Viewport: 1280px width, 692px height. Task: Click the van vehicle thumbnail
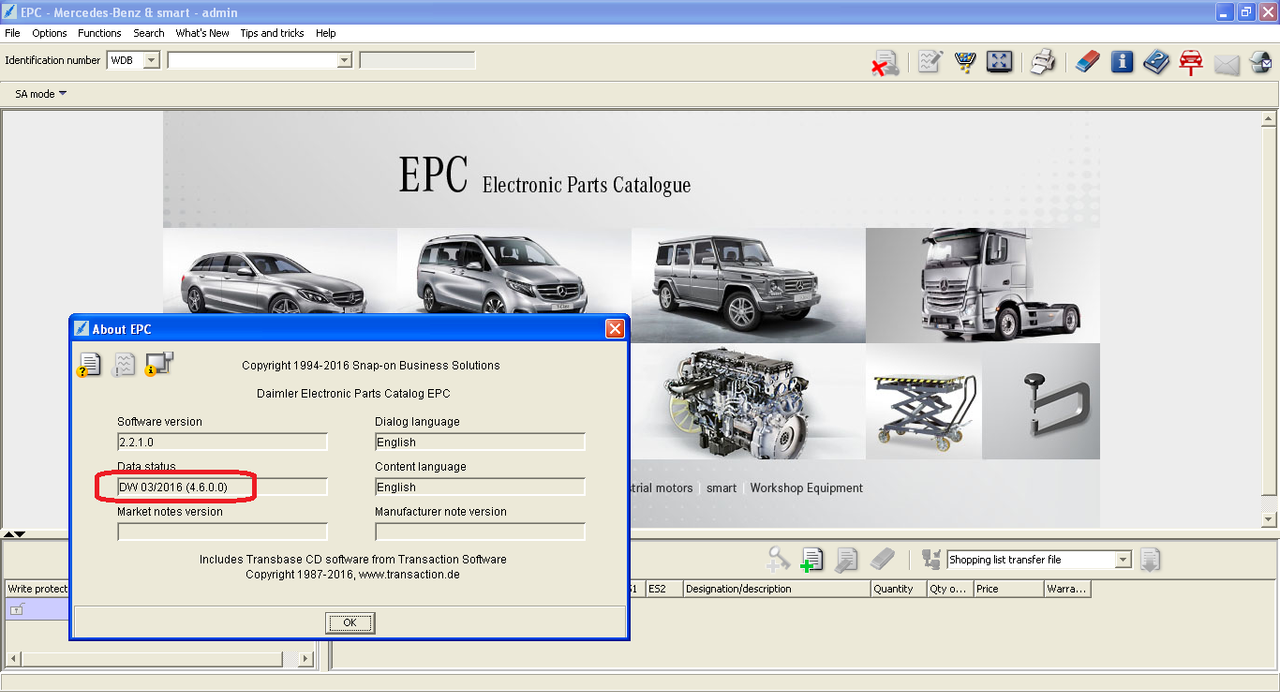(514, 271)
